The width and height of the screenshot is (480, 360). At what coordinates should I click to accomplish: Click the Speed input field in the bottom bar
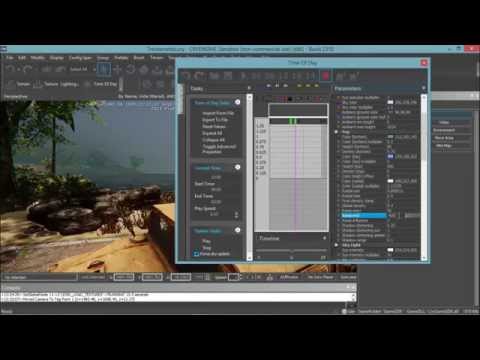(x=233, y=277)
